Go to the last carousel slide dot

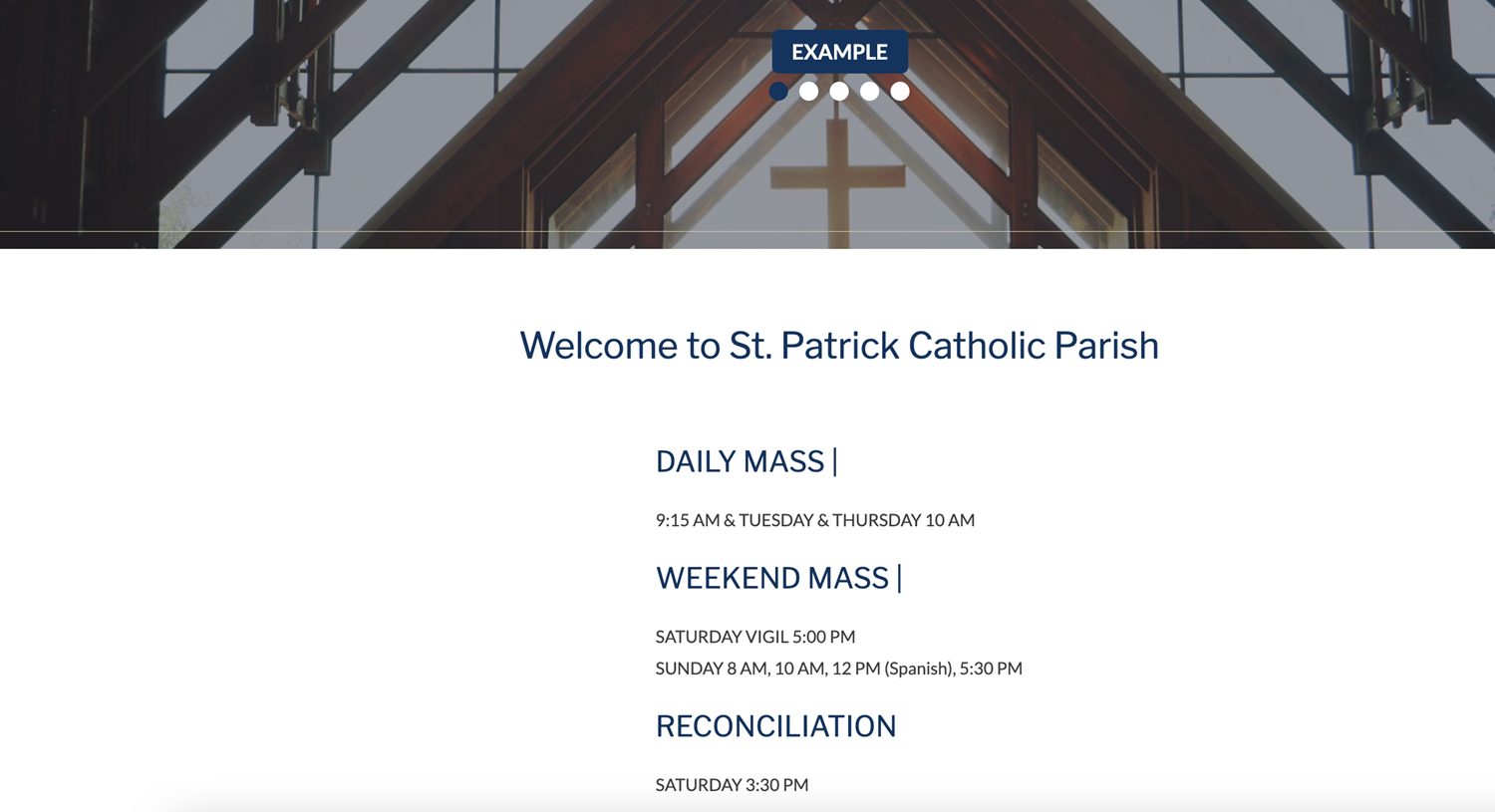900,92
